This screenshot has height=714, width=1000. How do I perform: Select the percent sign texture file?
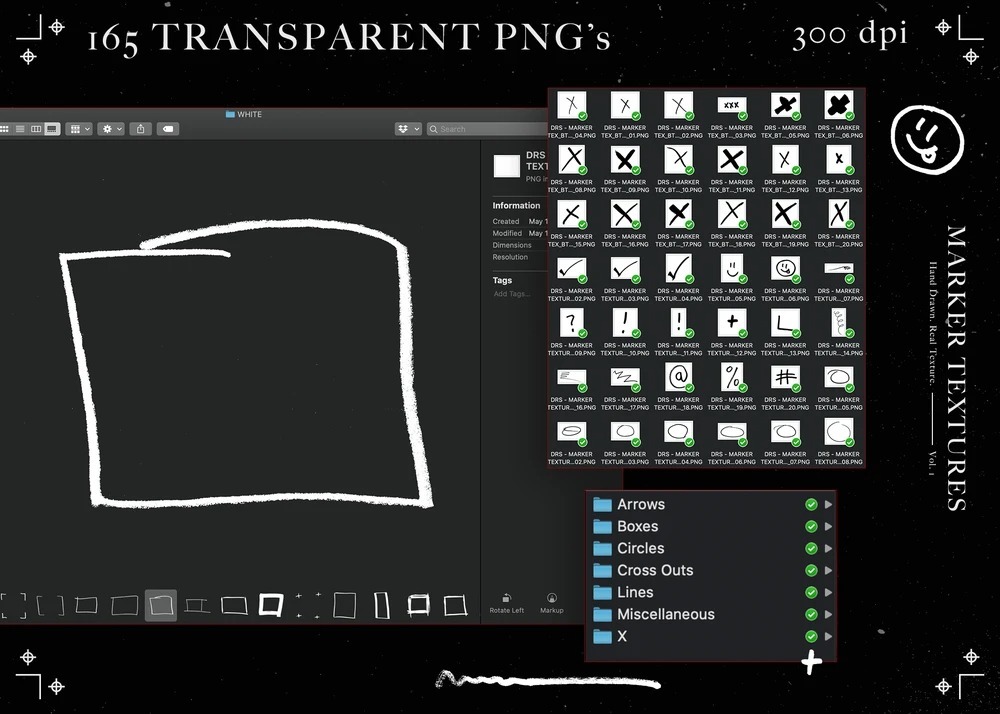(732, 377)
